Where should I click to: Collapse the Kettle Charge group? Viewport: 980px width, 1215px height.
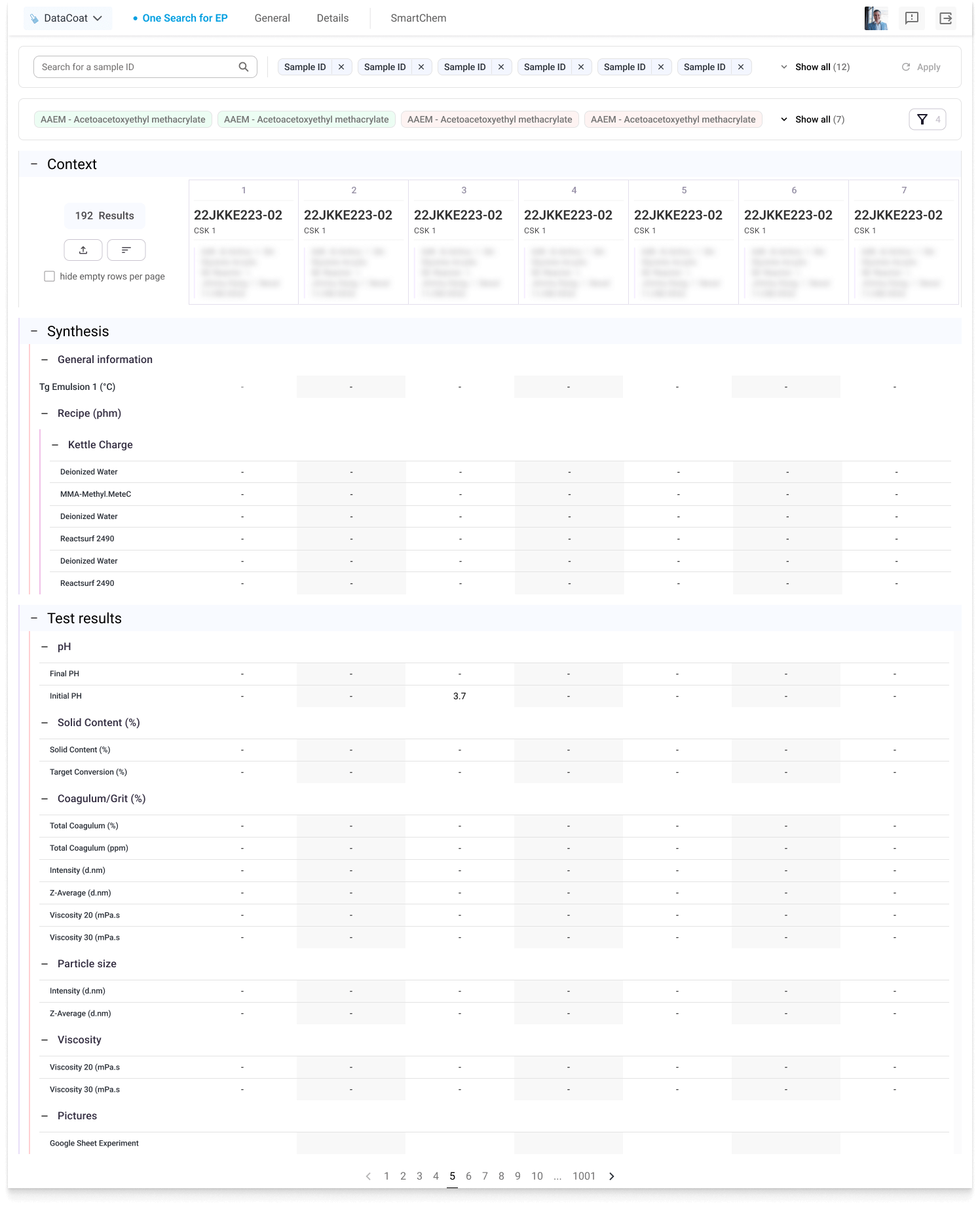pyautogui.click(x=55, y=445)
